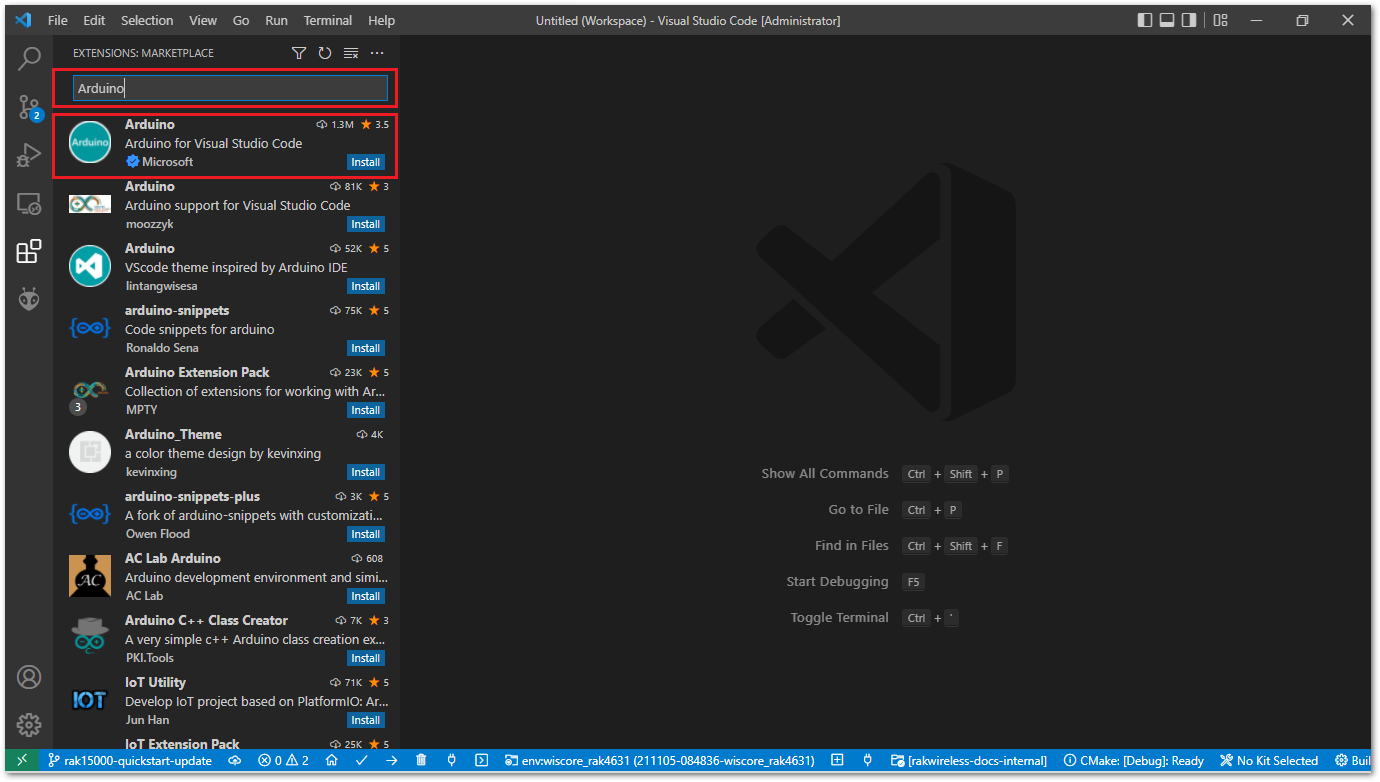
Task: Install AC Lab Arduino extension
Action: pos(365,596)
